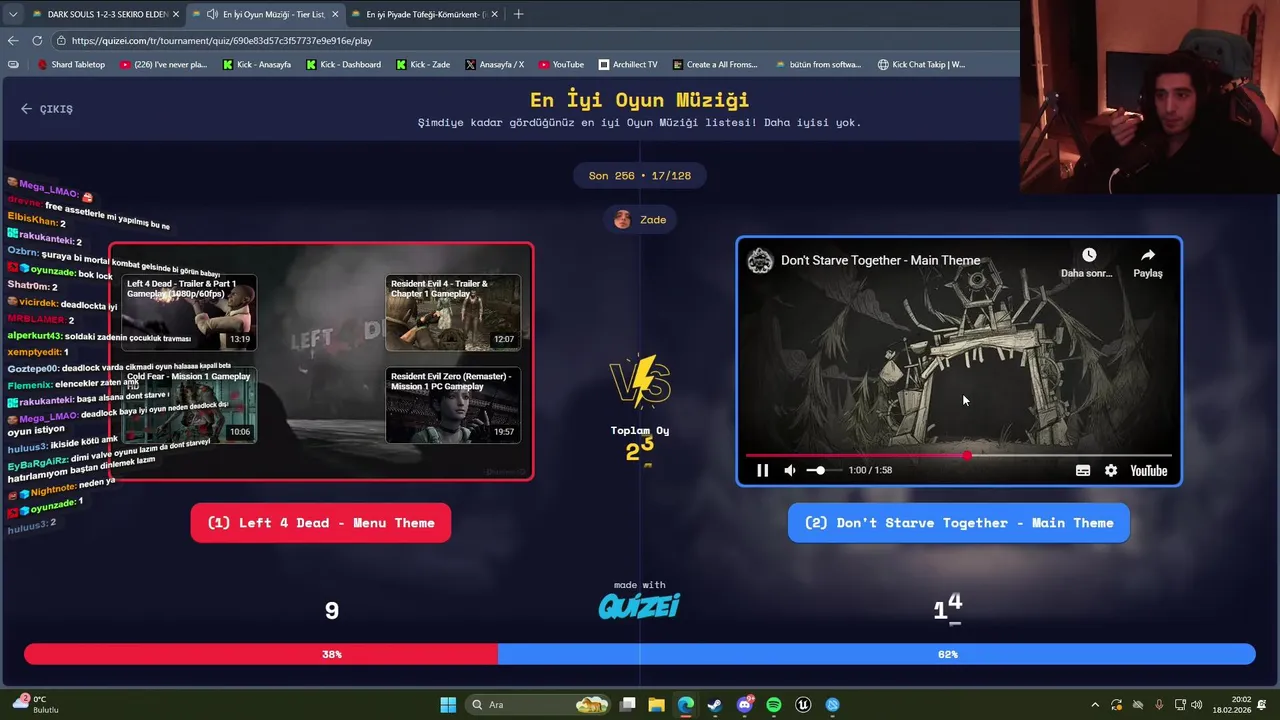This screenshot has height=720, width=1280.
Task: Open the I've never pla... YouTube bookmark
Action: (x=164, y=64)
